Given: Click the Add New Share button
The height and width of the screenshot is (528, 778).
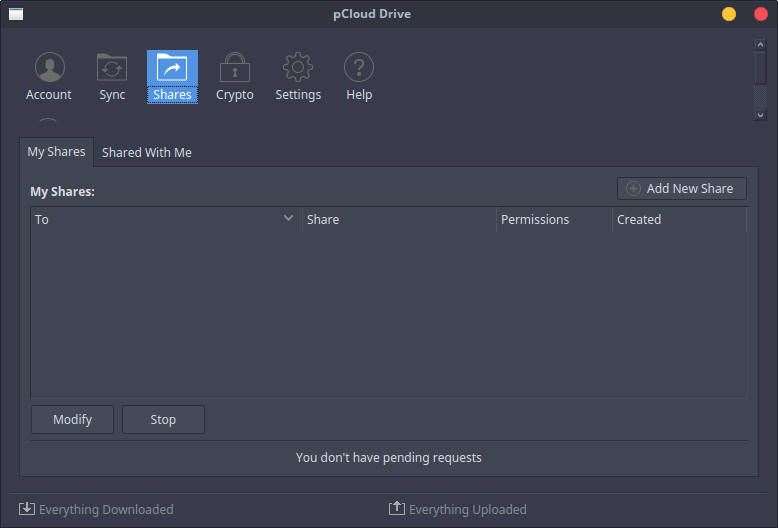Looking at the screenshot, I should [x=682, y=189].
